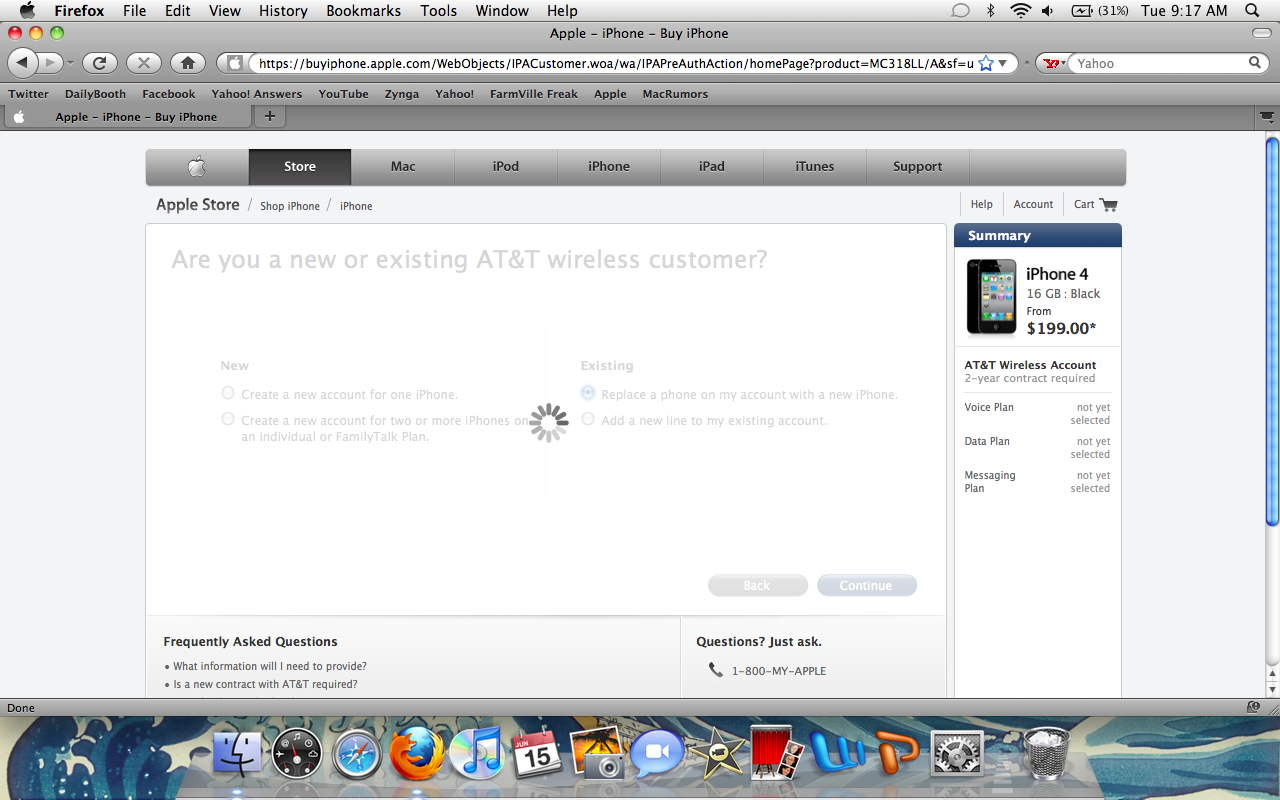This screenshot has width=1280, height=800.
Task: Go back with the Firefox back arrow
Action: tap(22, 63)
